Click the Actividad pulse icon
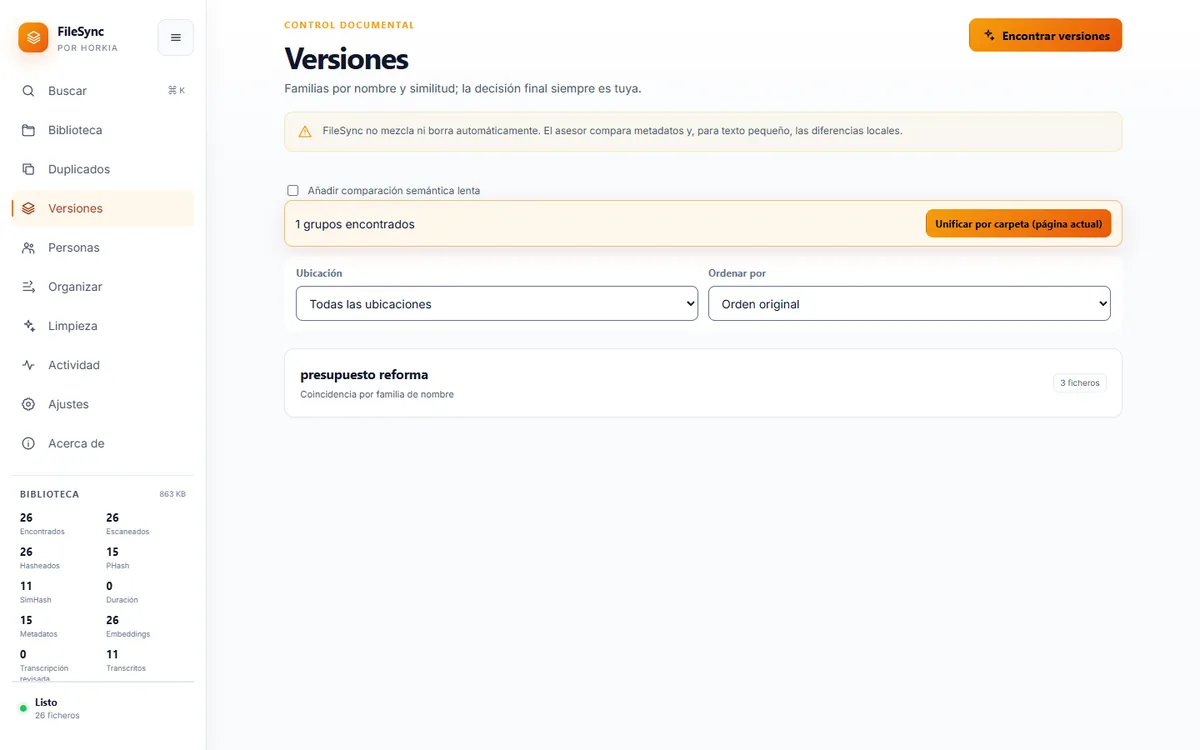Screen dimensions: 1200x750 click(28, 365)
